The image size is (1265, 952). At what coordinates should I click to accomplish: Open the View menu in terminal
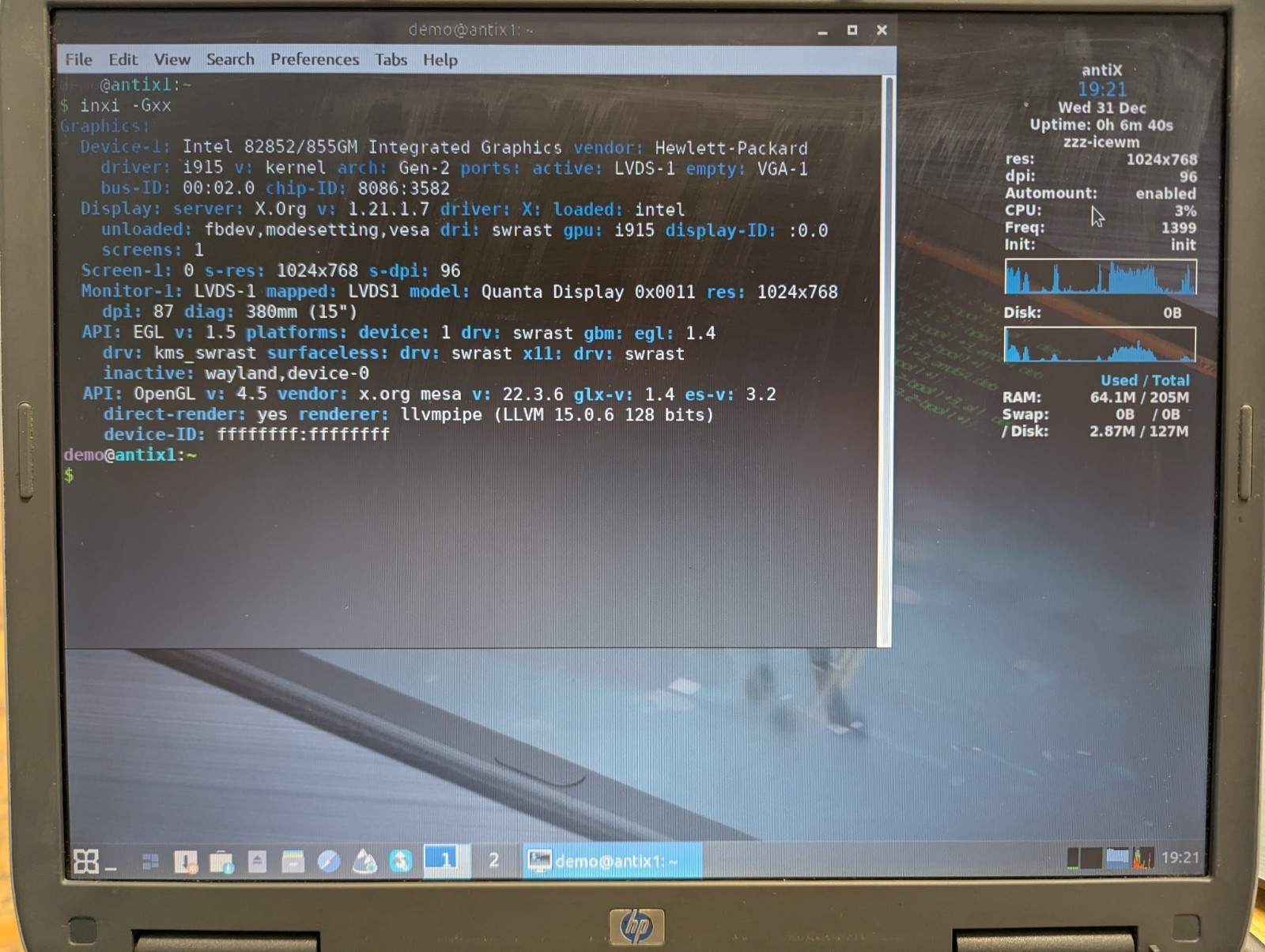pyautogui.click(x=172, y=59)
